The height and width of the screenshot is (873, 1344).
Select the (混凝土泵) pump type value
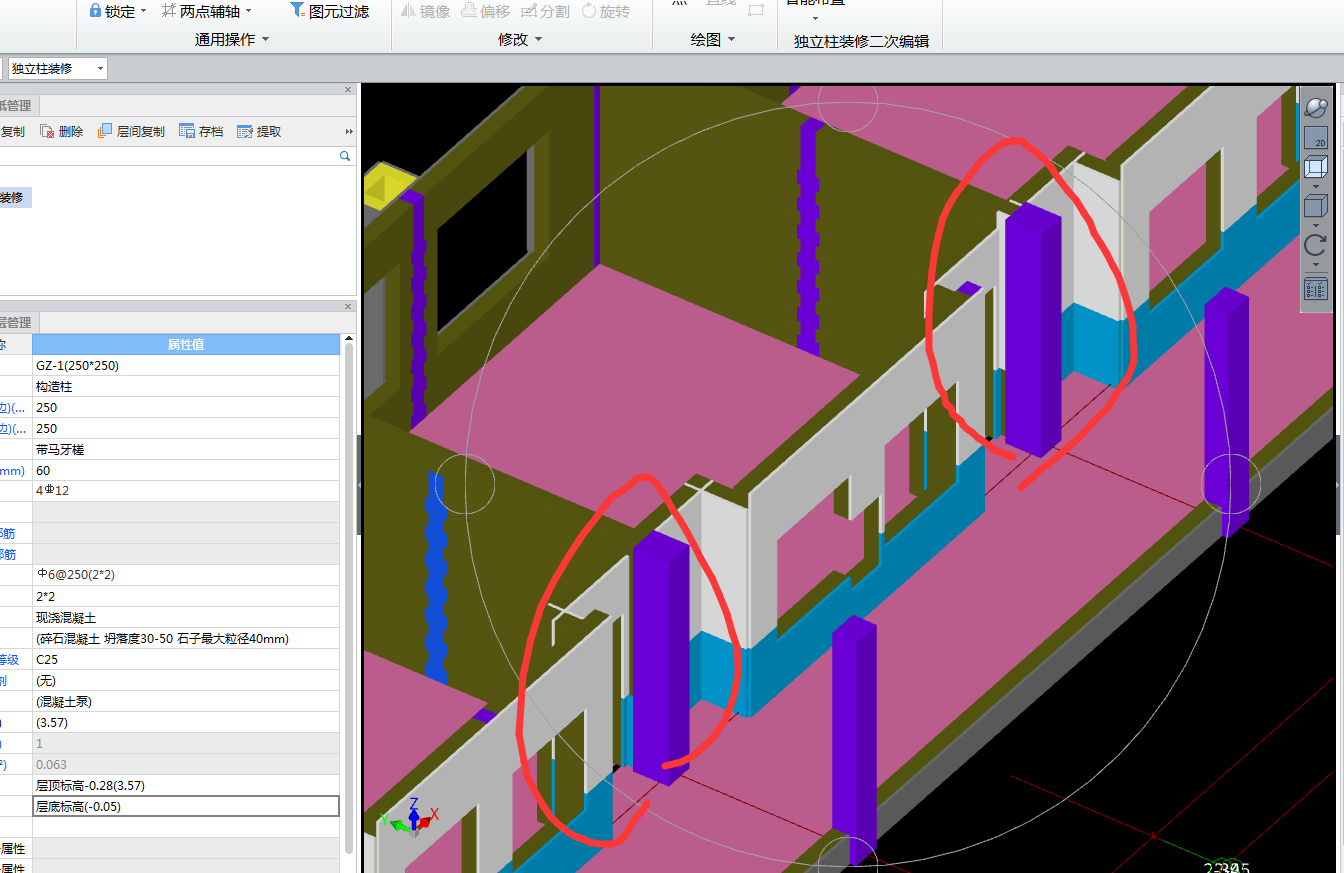[186, 701]
